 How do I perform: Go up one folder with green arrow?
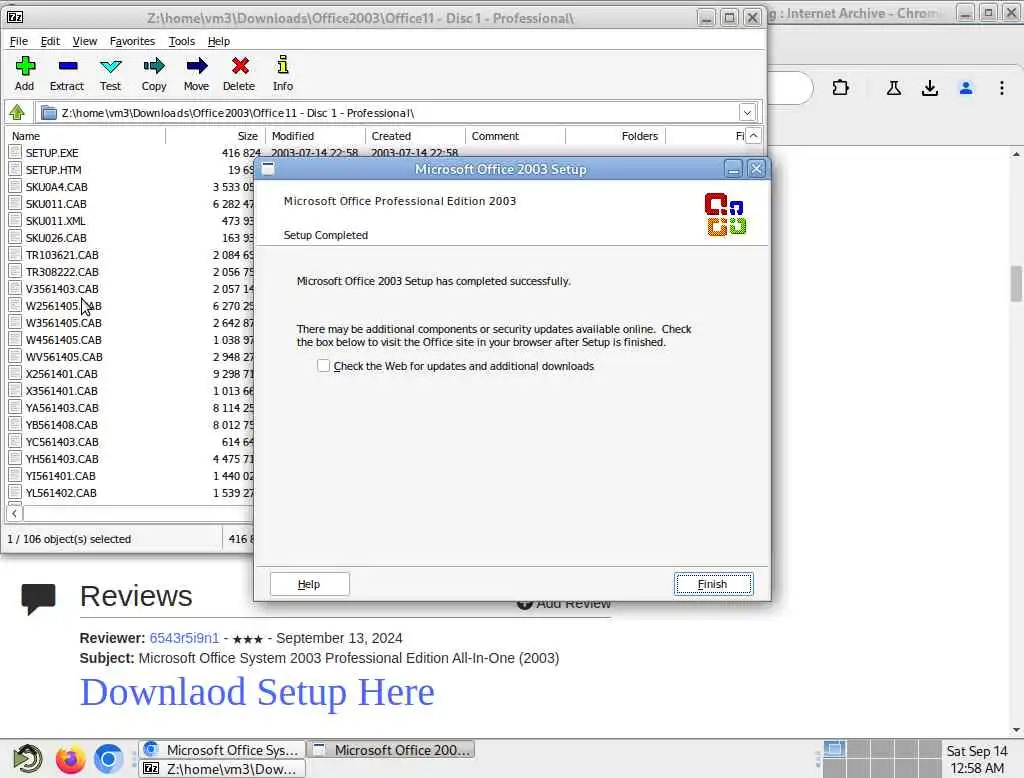17,113
